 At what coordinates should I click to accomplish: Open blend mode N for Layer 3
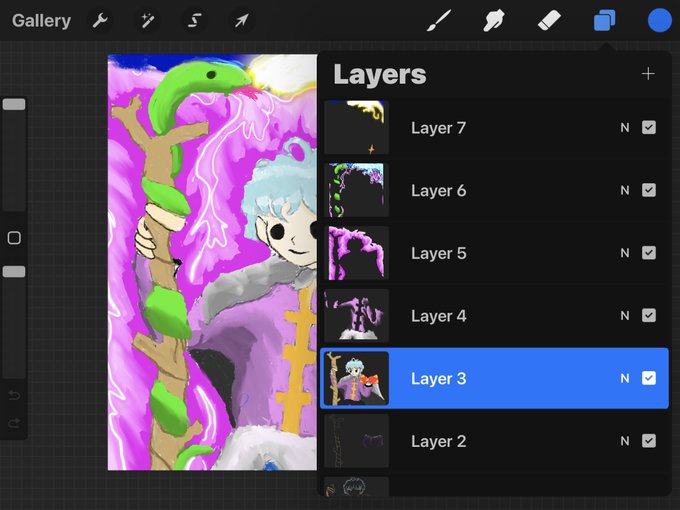pyautogui.click(x=624, y=379)
